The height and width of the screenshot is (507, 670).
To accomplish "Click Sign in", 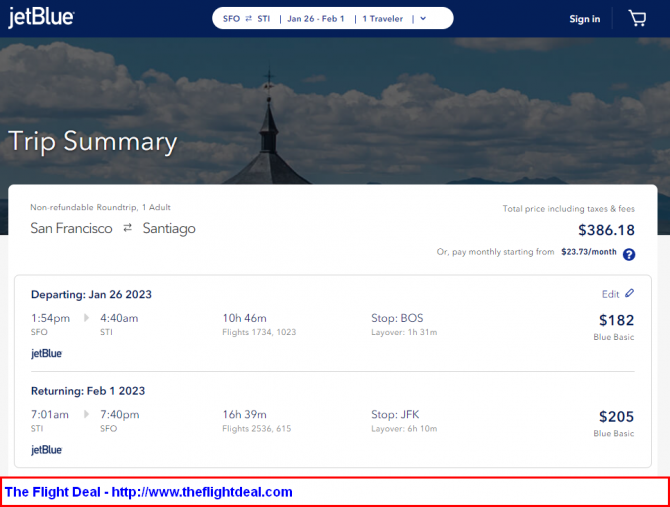I will (x=585, y=19).
